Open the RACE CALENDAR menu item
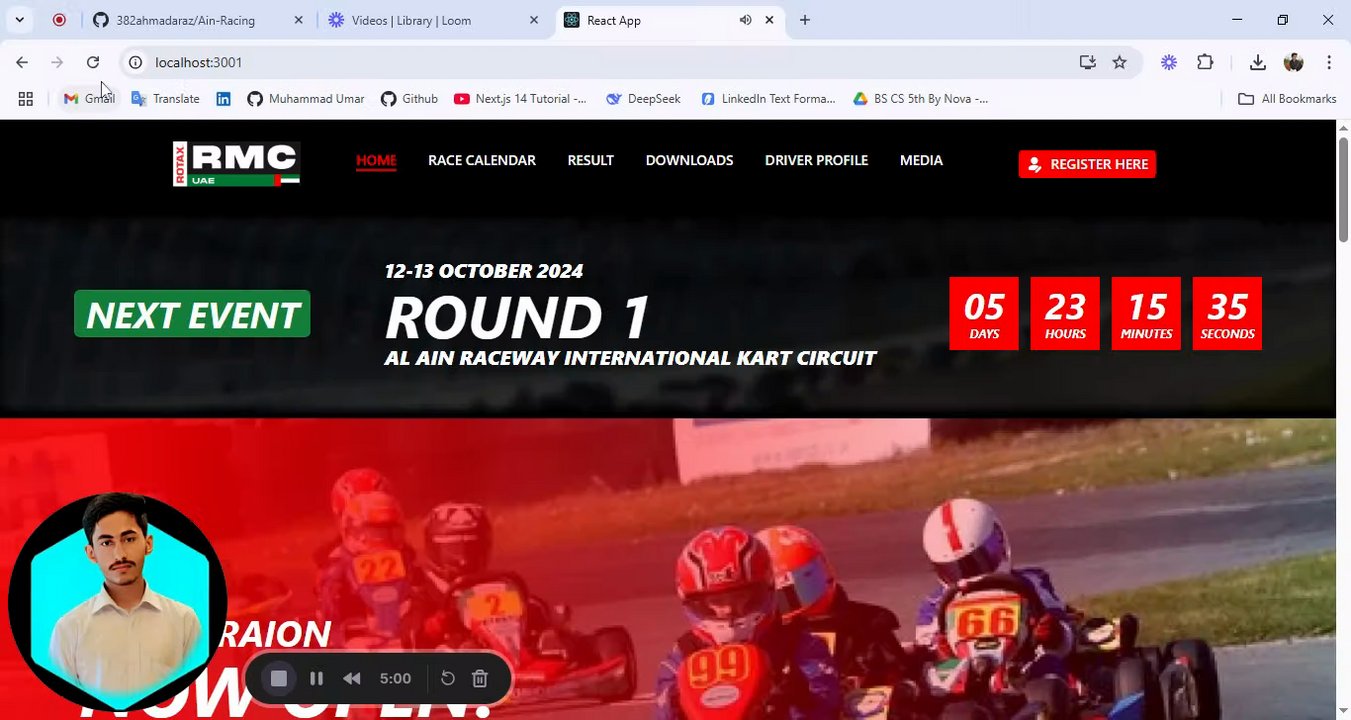Viewport: 1351px width, 720px height. [482, 160]
